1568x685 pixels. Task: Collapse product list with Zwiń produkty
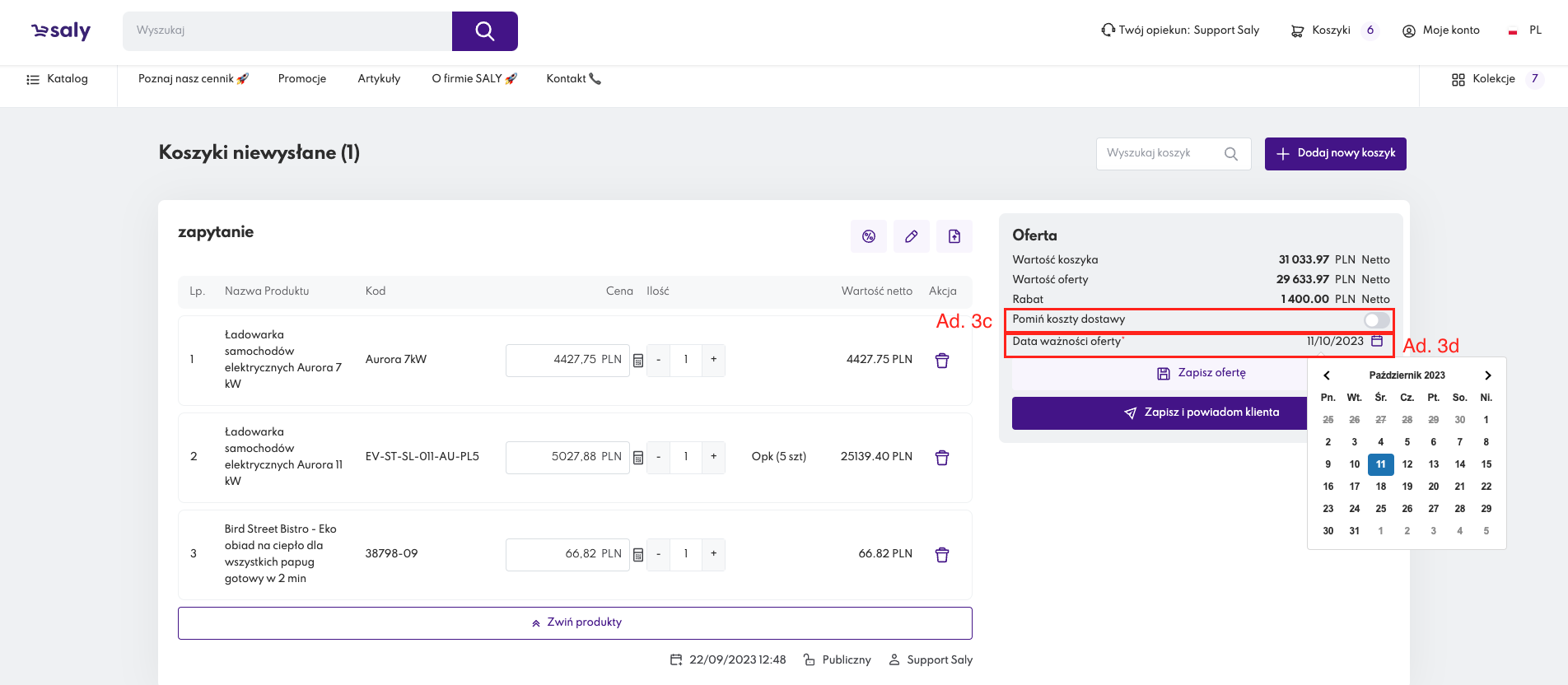tap(575, 622)
